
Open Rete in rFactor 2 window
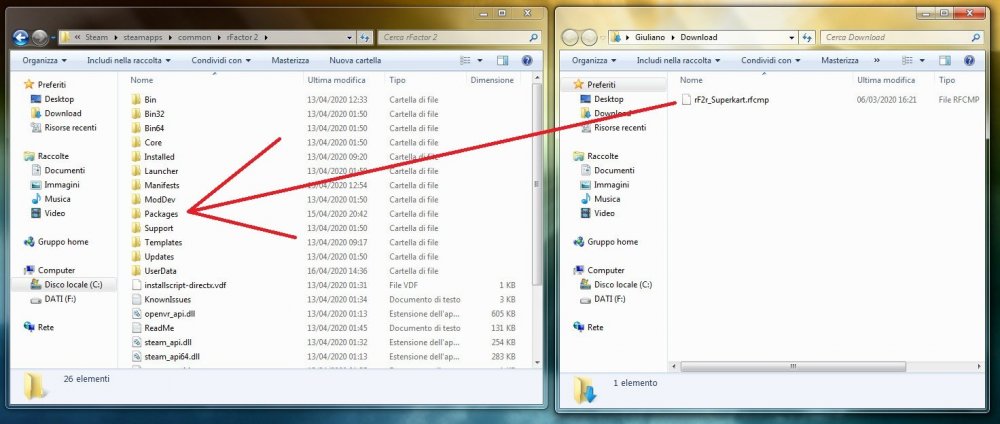point(45,327)
